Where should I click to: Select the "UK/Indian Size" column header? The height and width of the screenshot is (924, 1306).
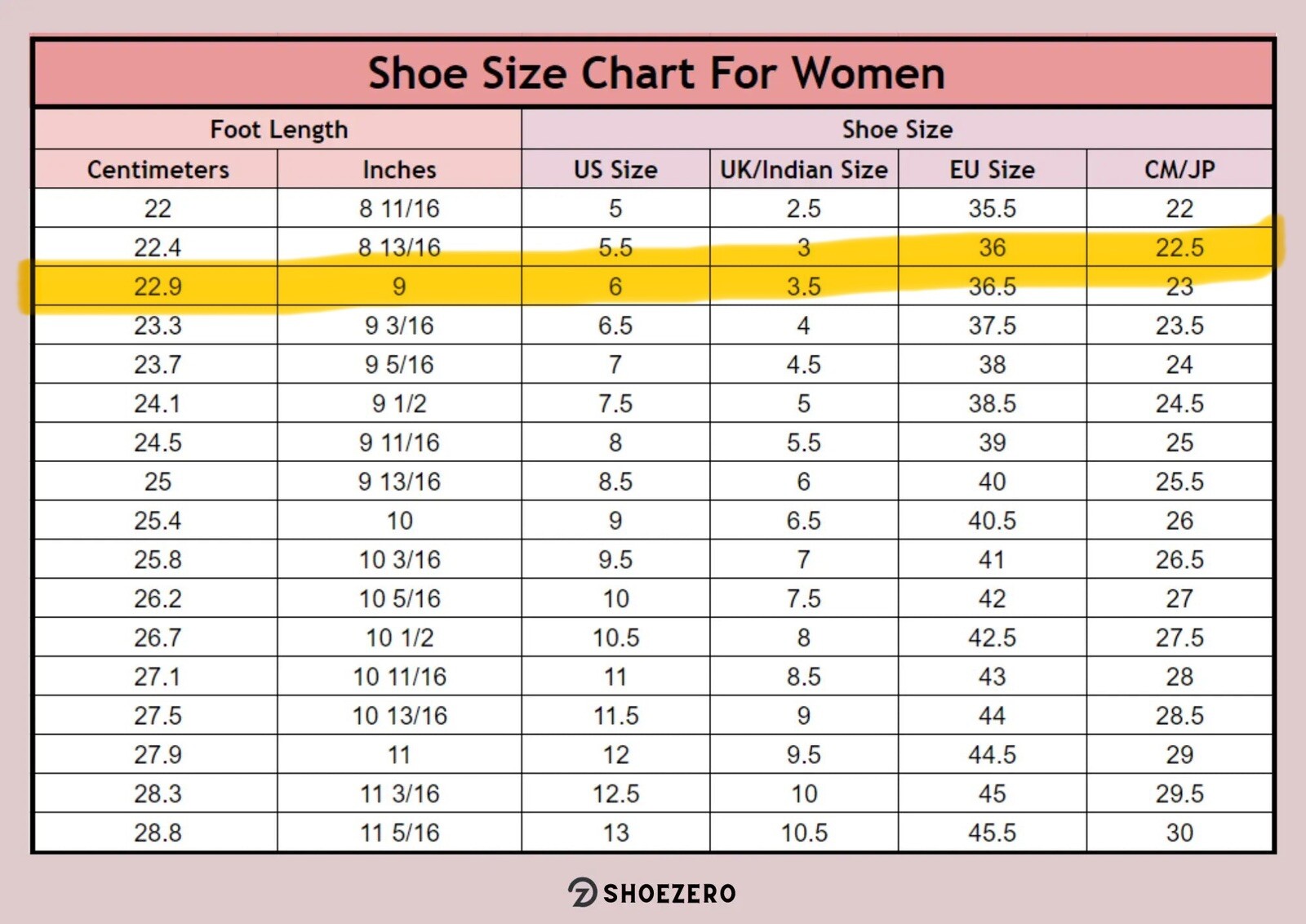point(803,169)
